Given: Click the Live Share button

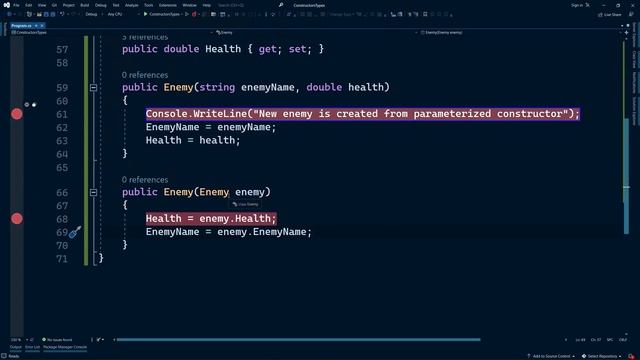Looking at the screenshot, I should (609, 14).
